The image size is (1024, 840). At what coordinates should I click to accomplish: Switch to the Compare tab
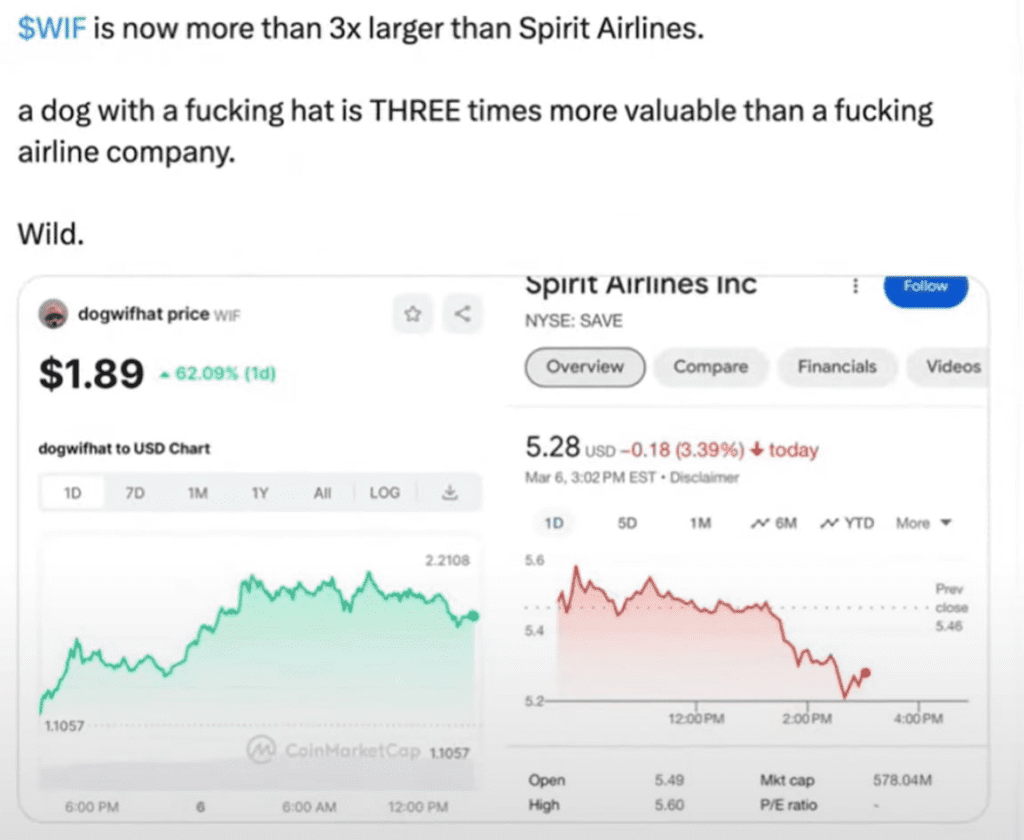(710, 367)
